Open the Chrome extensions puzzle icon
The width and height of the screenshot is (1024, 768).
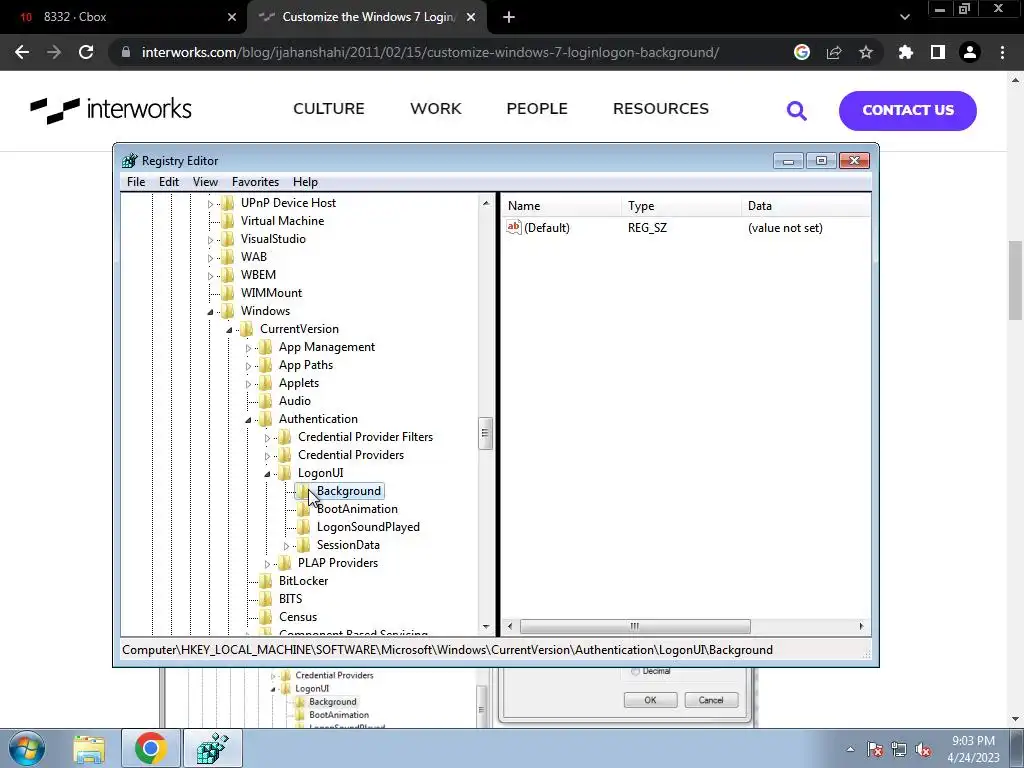906,52
